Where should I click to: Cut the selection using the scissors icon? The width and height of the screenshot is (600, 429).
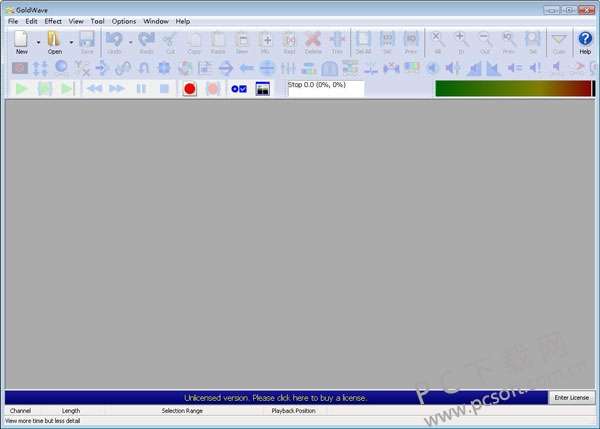pos(170,42)
